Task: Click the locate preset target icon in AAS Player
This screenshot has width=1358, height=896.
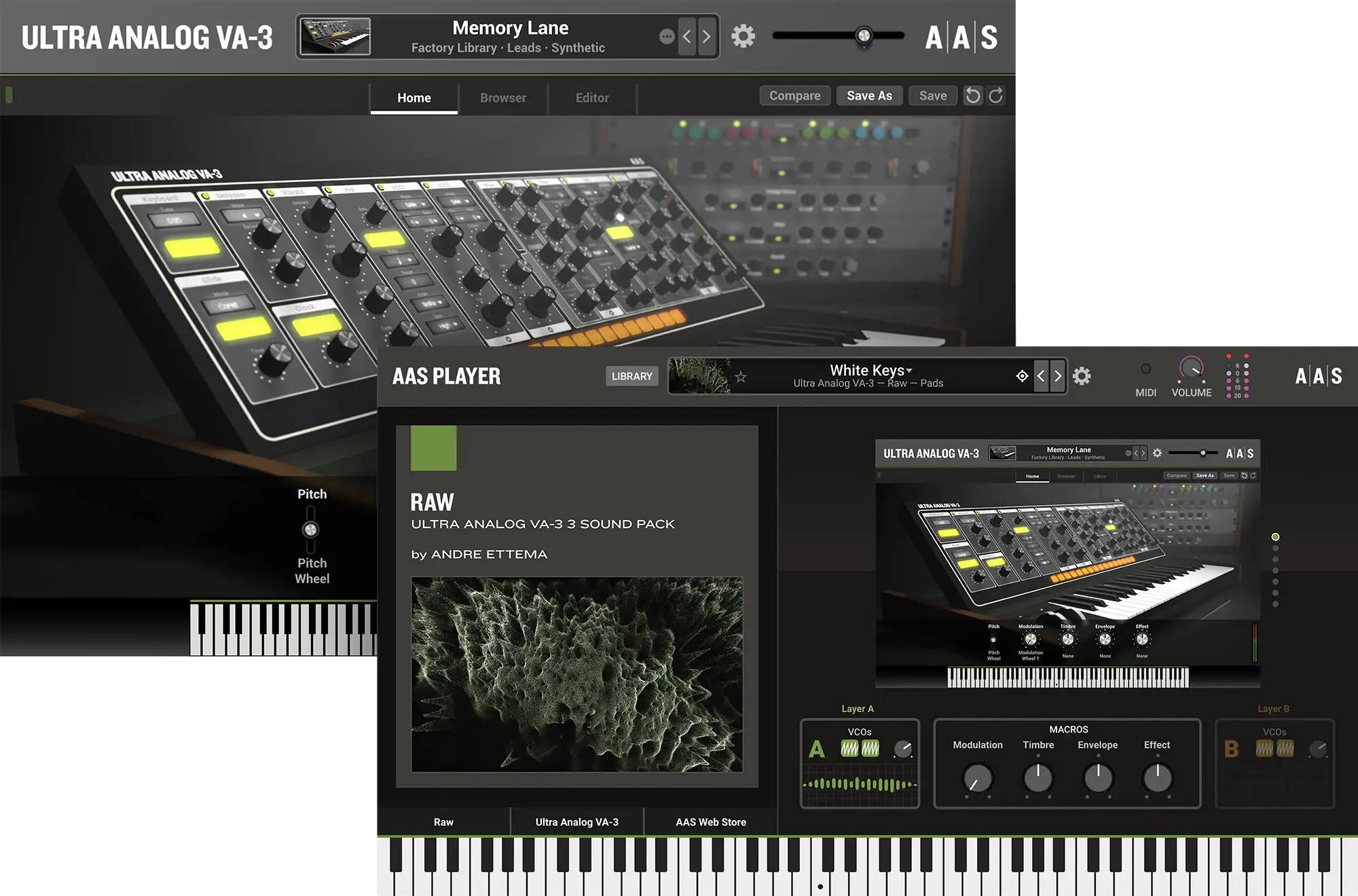Action: (x=1022, y=376)
